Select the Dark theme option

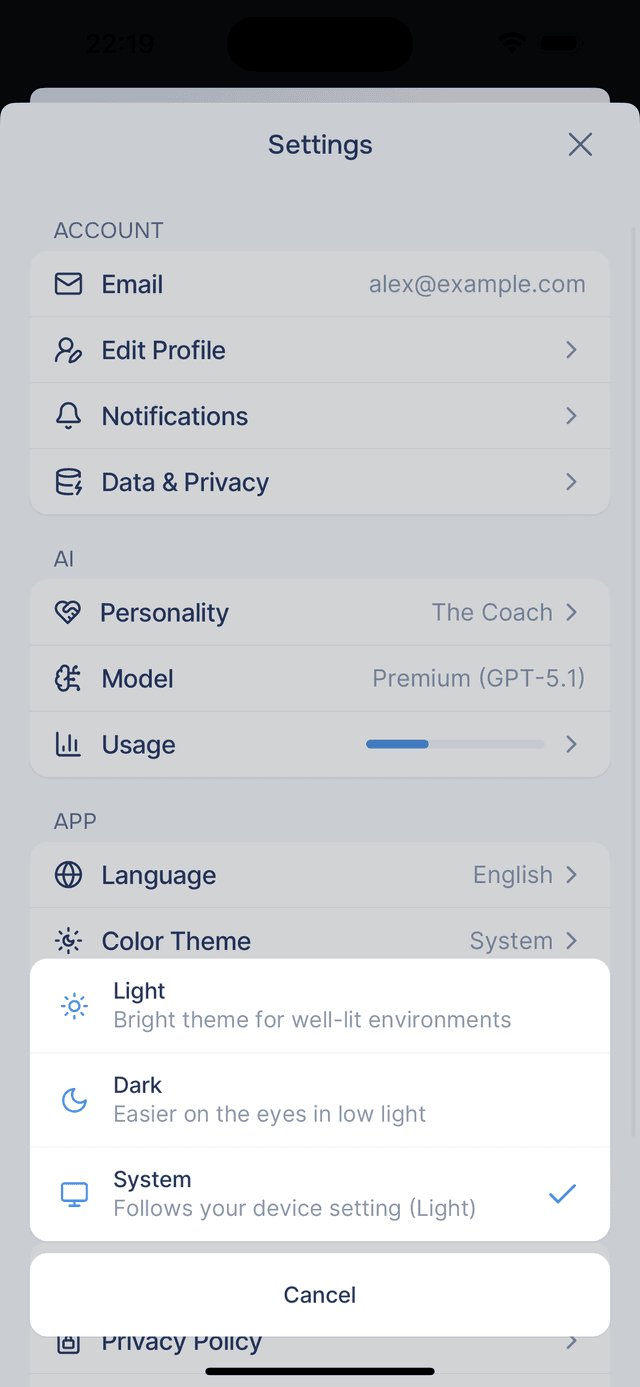[320, 1099]
